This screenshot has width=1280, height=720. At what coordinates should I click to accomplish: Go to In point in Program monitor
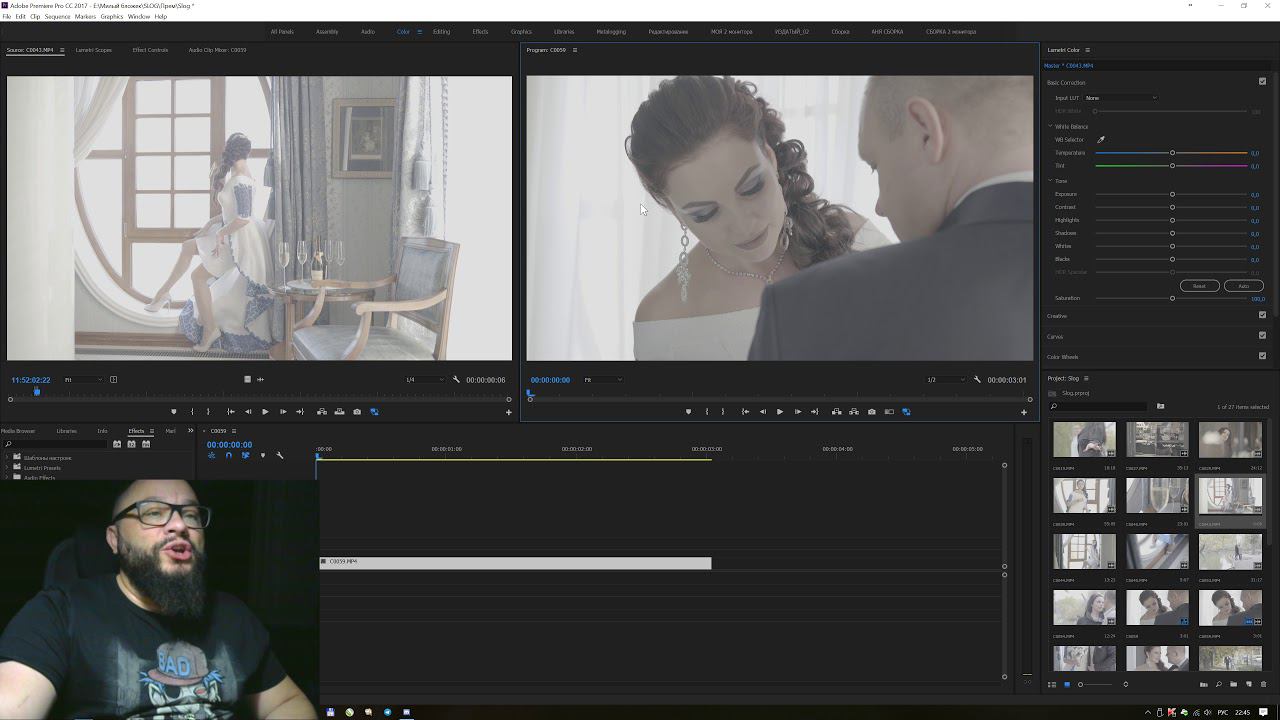[745, 411]
